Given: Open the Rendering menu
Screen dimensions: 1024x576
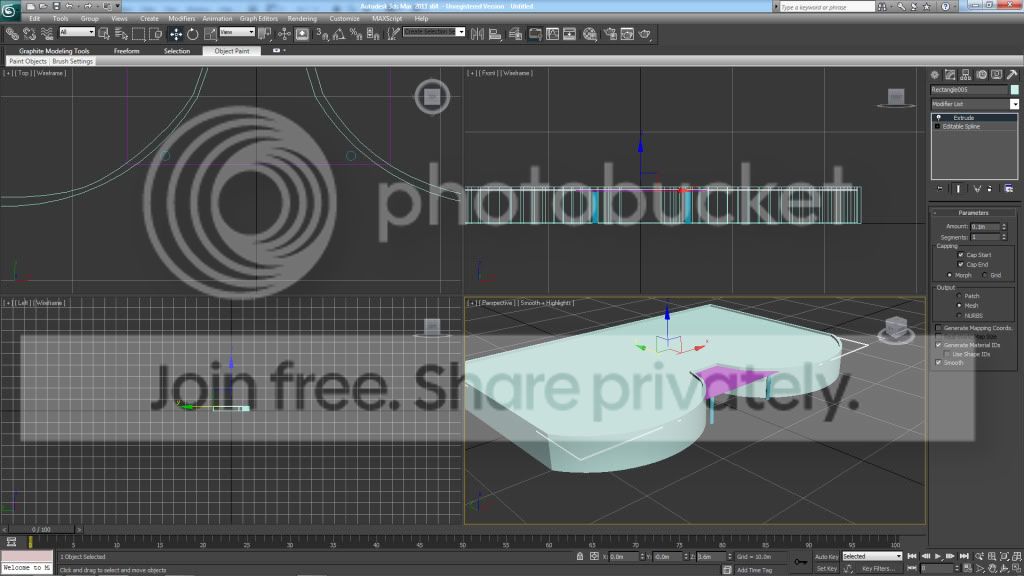Looking at the screenshot, I should [x=302, y=18].
